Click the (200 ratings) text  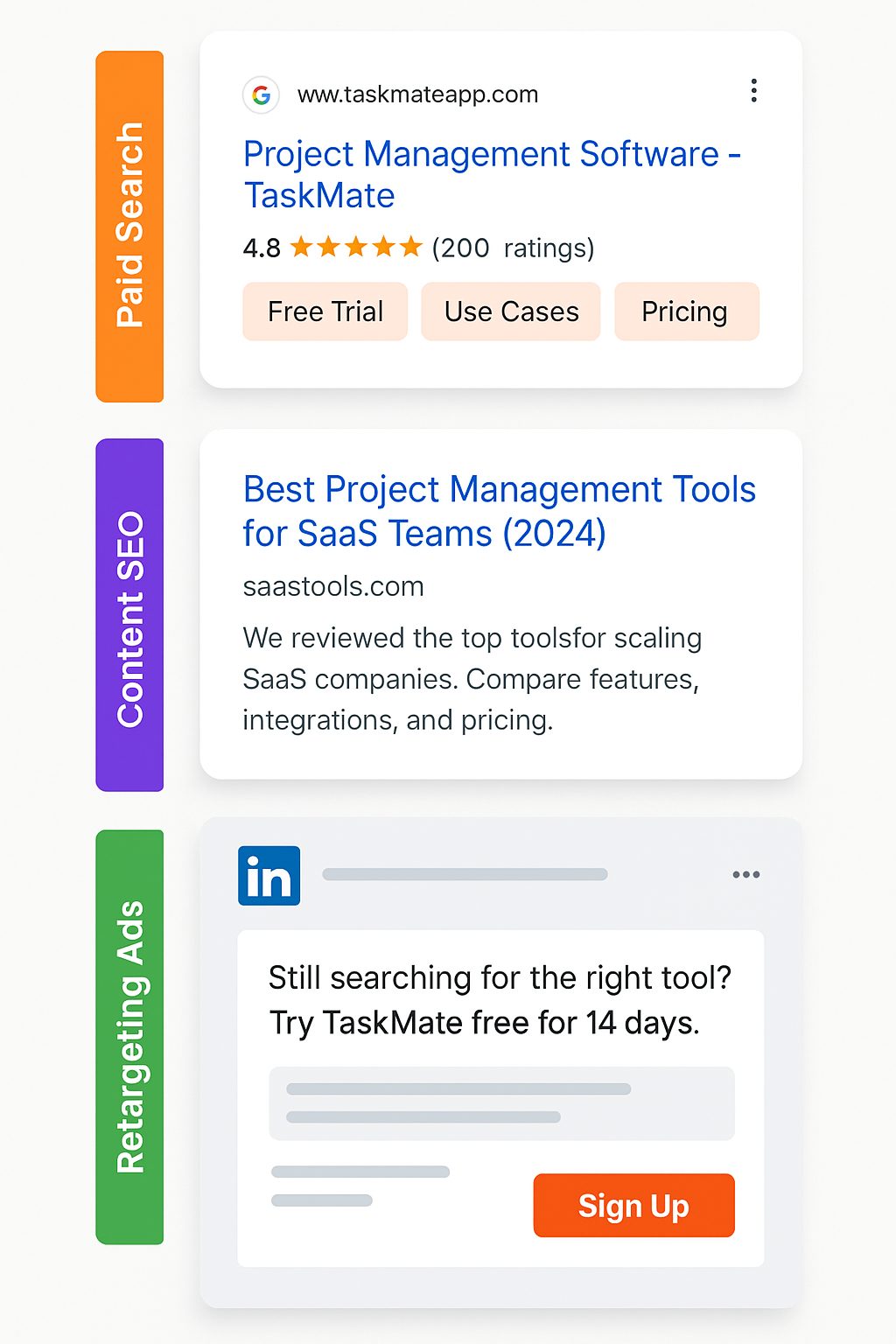[514, 248]
